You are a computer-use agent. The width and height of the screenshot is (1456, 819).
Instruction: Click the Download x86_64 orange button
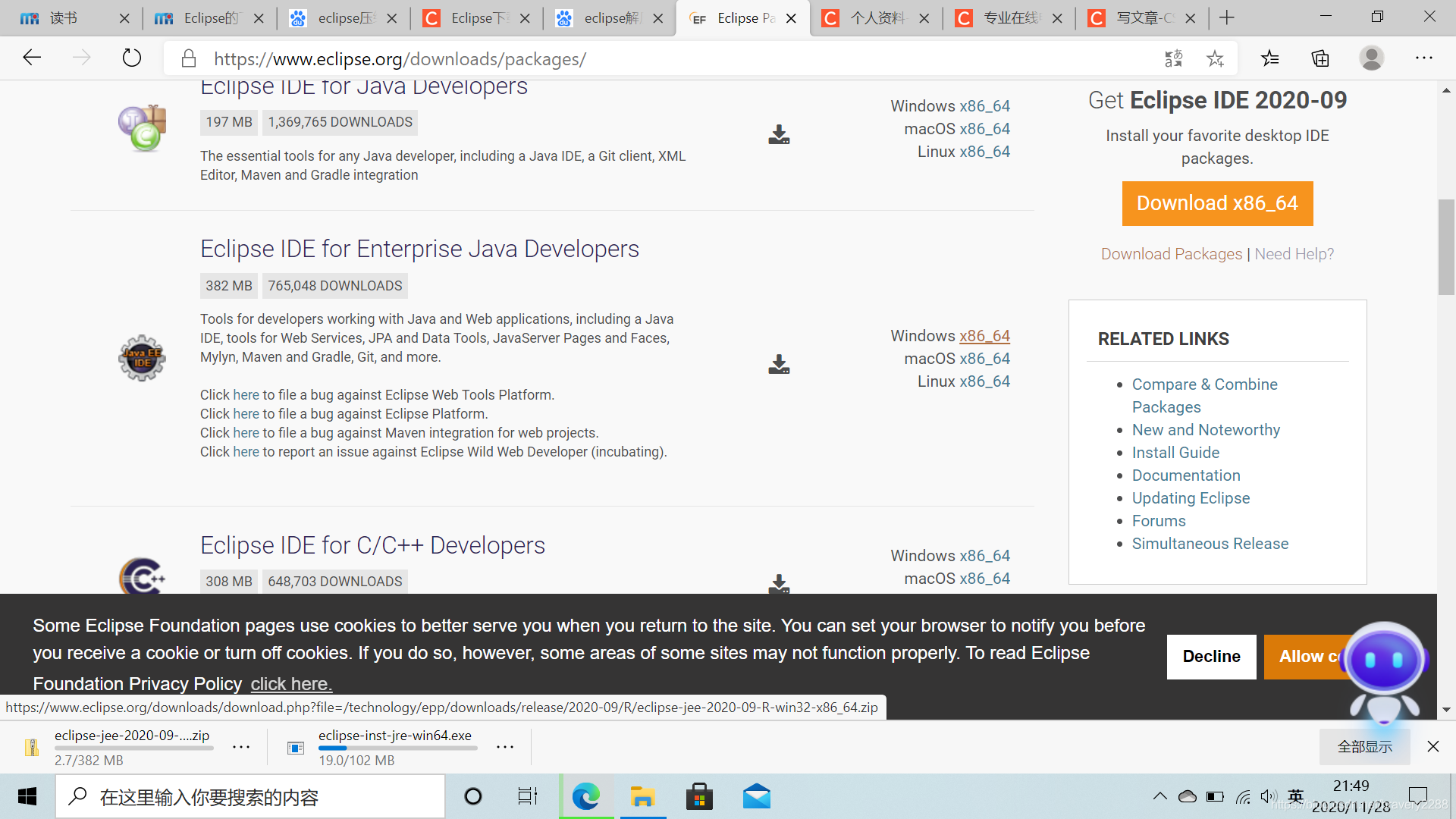1216,203
